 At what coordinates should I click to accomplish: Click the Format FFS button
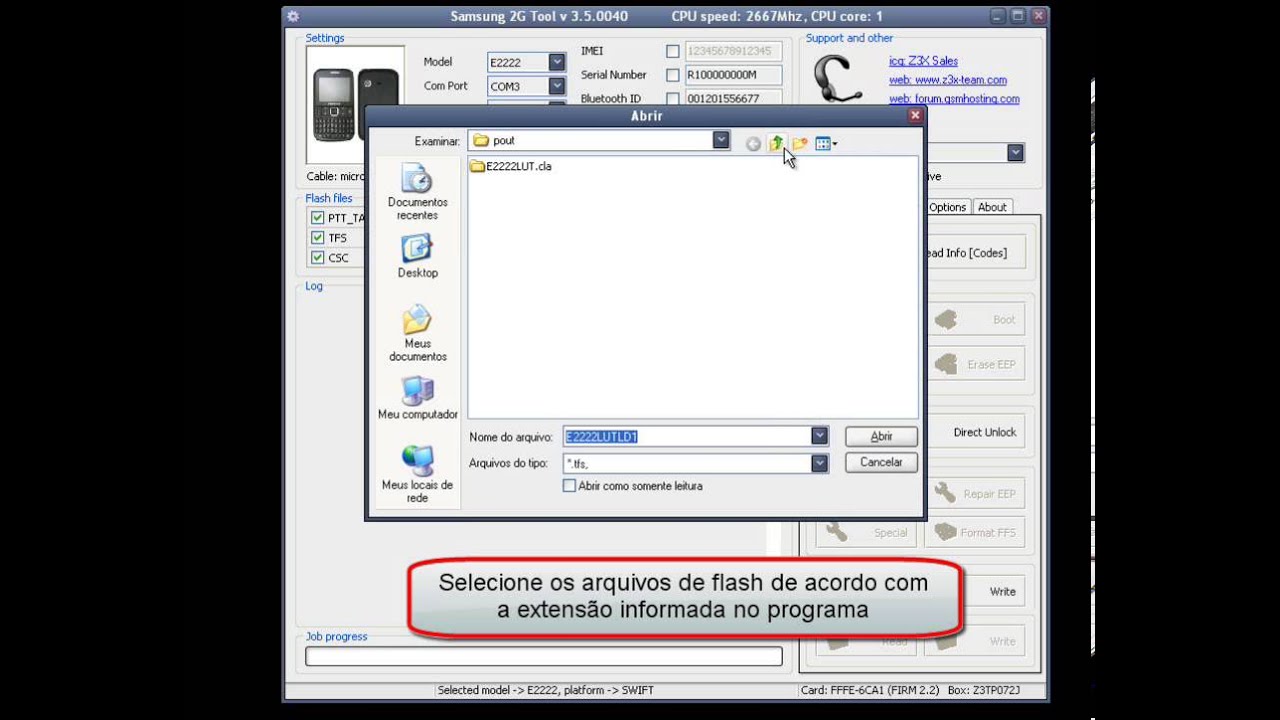(975, 533)
